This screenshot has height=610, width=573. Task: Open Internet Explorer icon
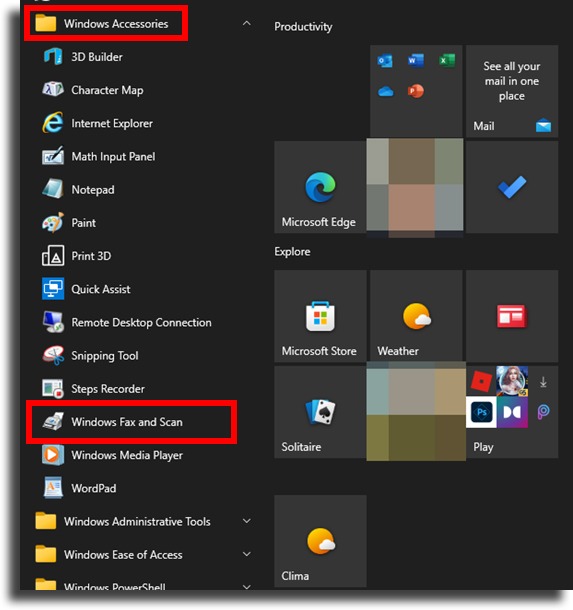click(53, 123)
